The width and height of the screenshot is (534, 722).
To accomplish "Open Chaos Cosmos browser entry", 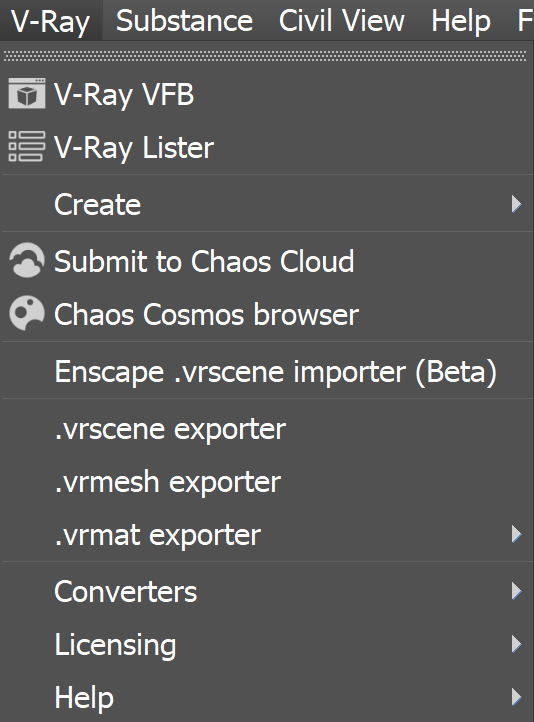I will click(206, 314).
